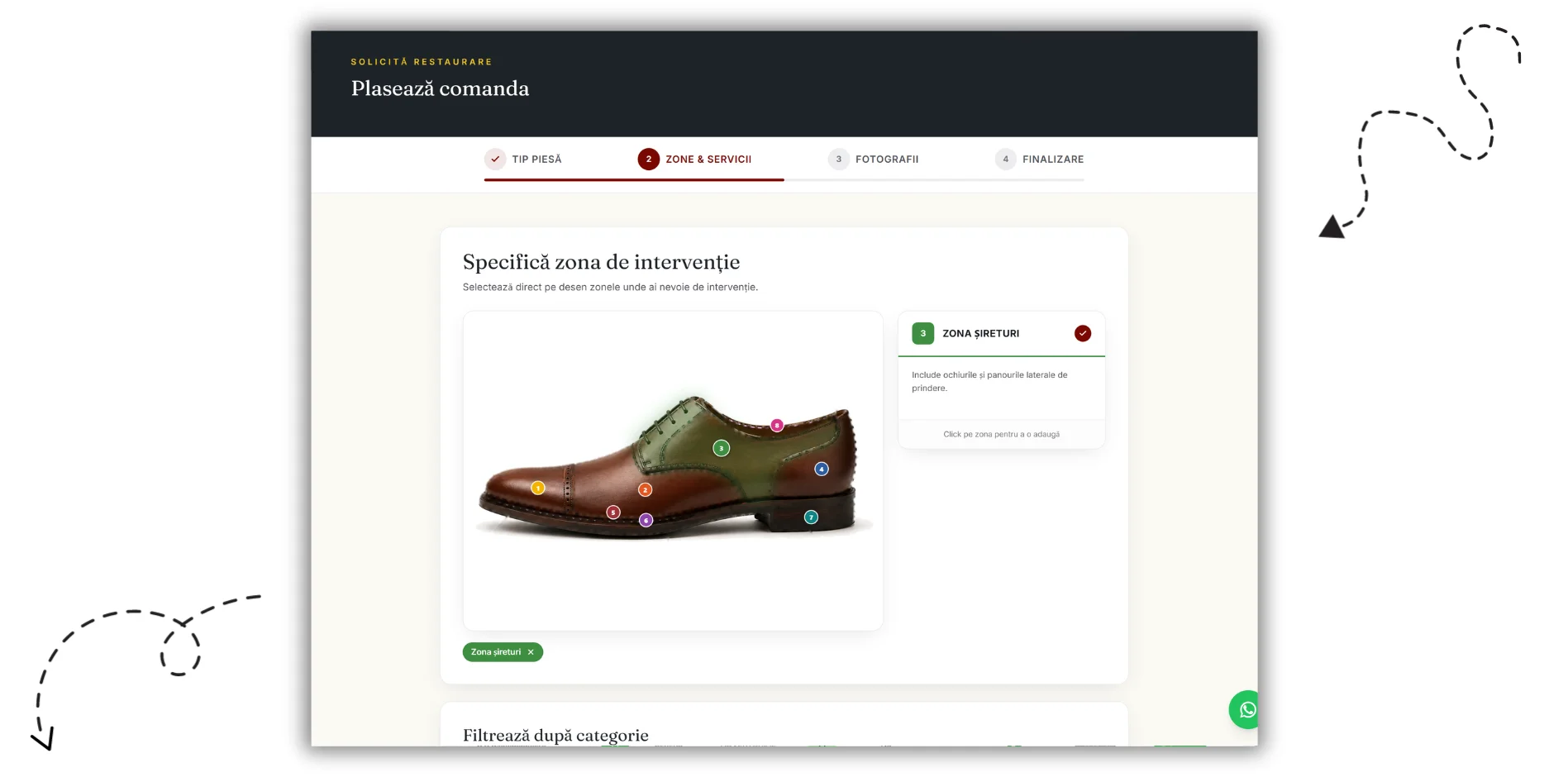Jump to the Finalizare step
1568x777 pixels.
click(1040, 159)
